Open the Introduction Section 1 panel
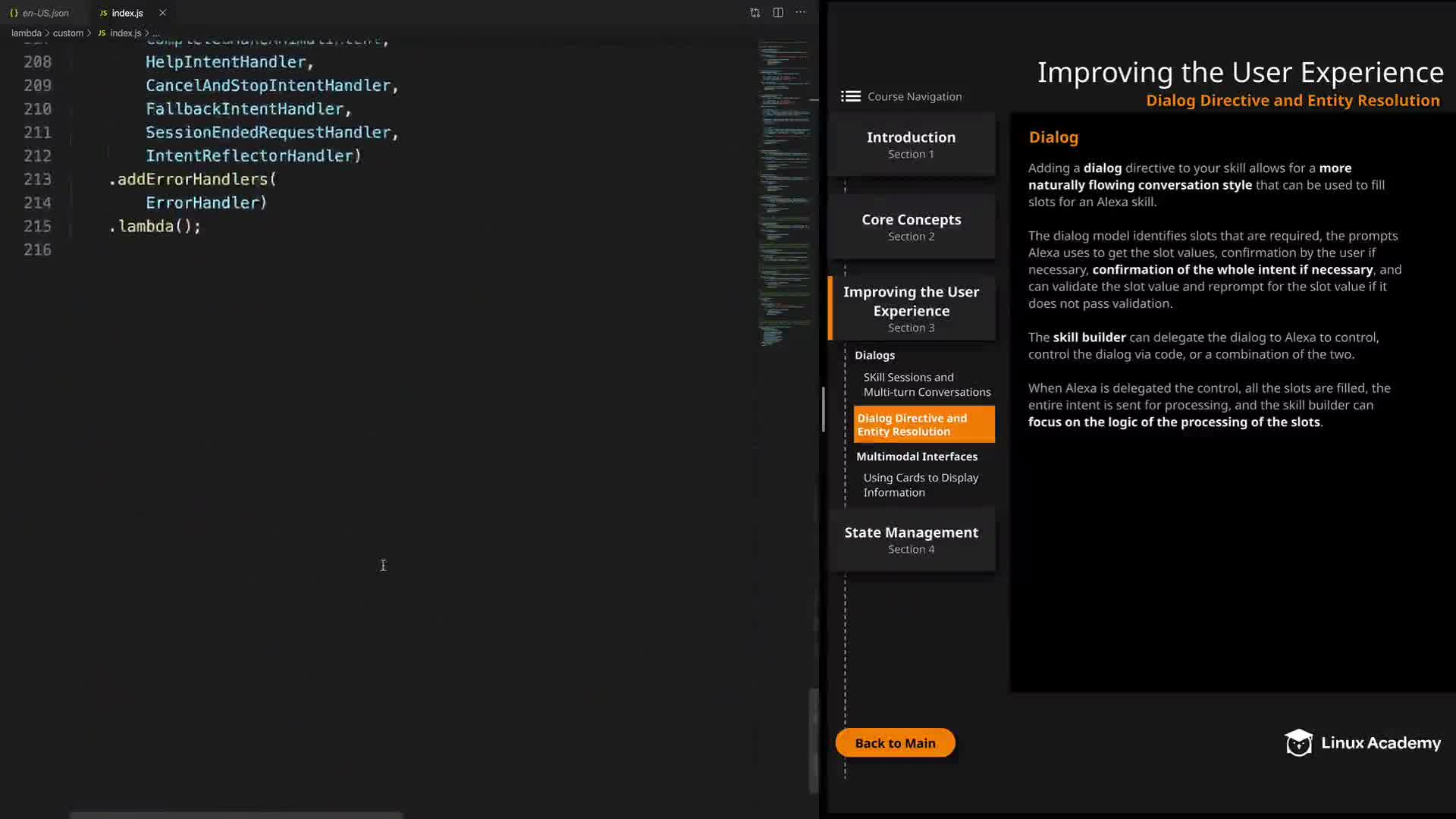The width and height of the screenshot is (1456, 819). [911, 144]
